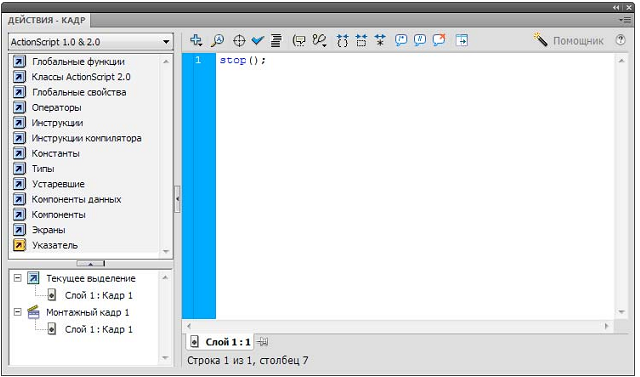This screenshot has width=640, height=377.
Task: Open Компоненты category
Action: (x=59, y=215)
